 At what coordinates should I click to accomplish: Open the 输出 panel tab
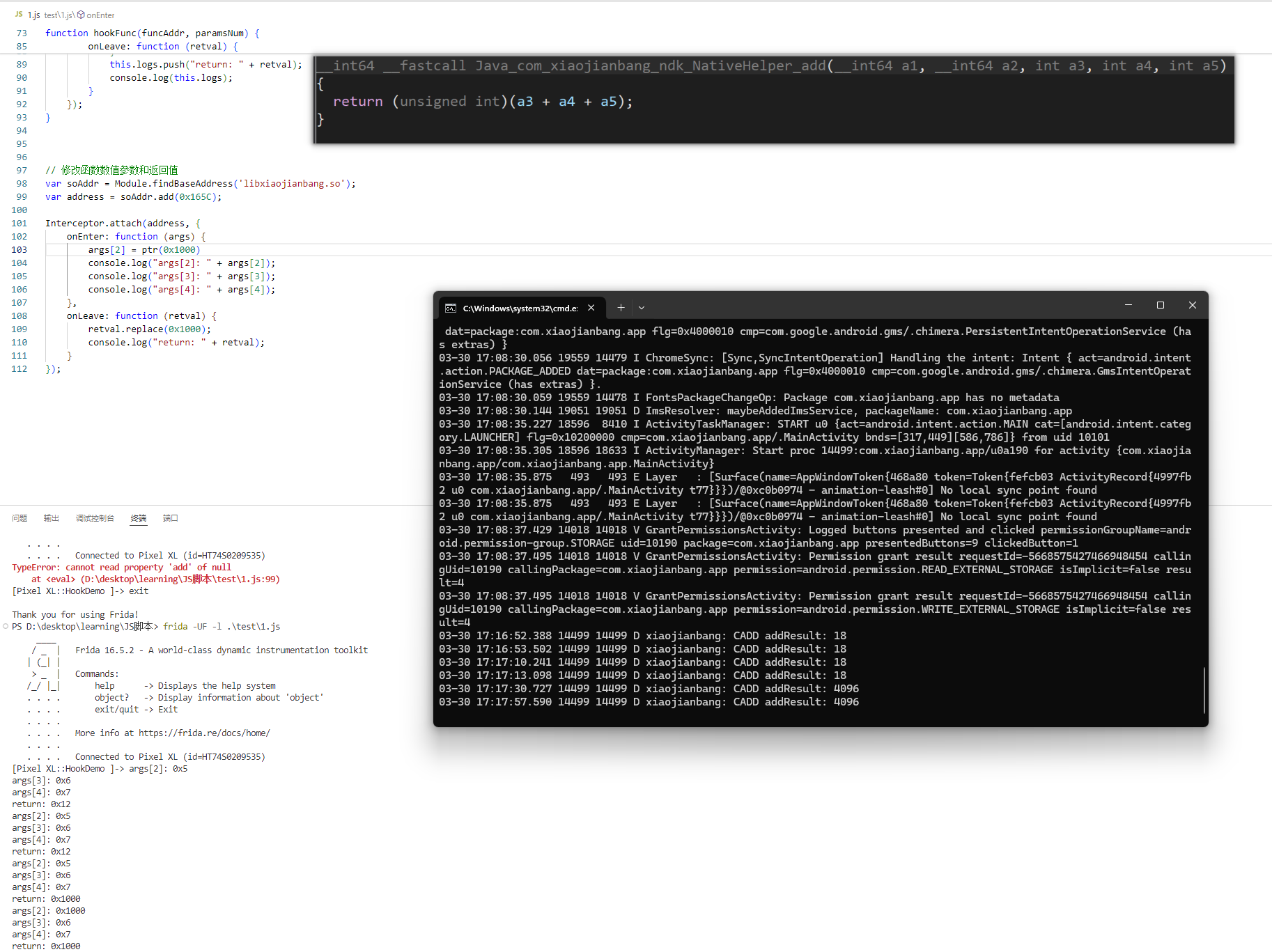[x=52, y=518]
